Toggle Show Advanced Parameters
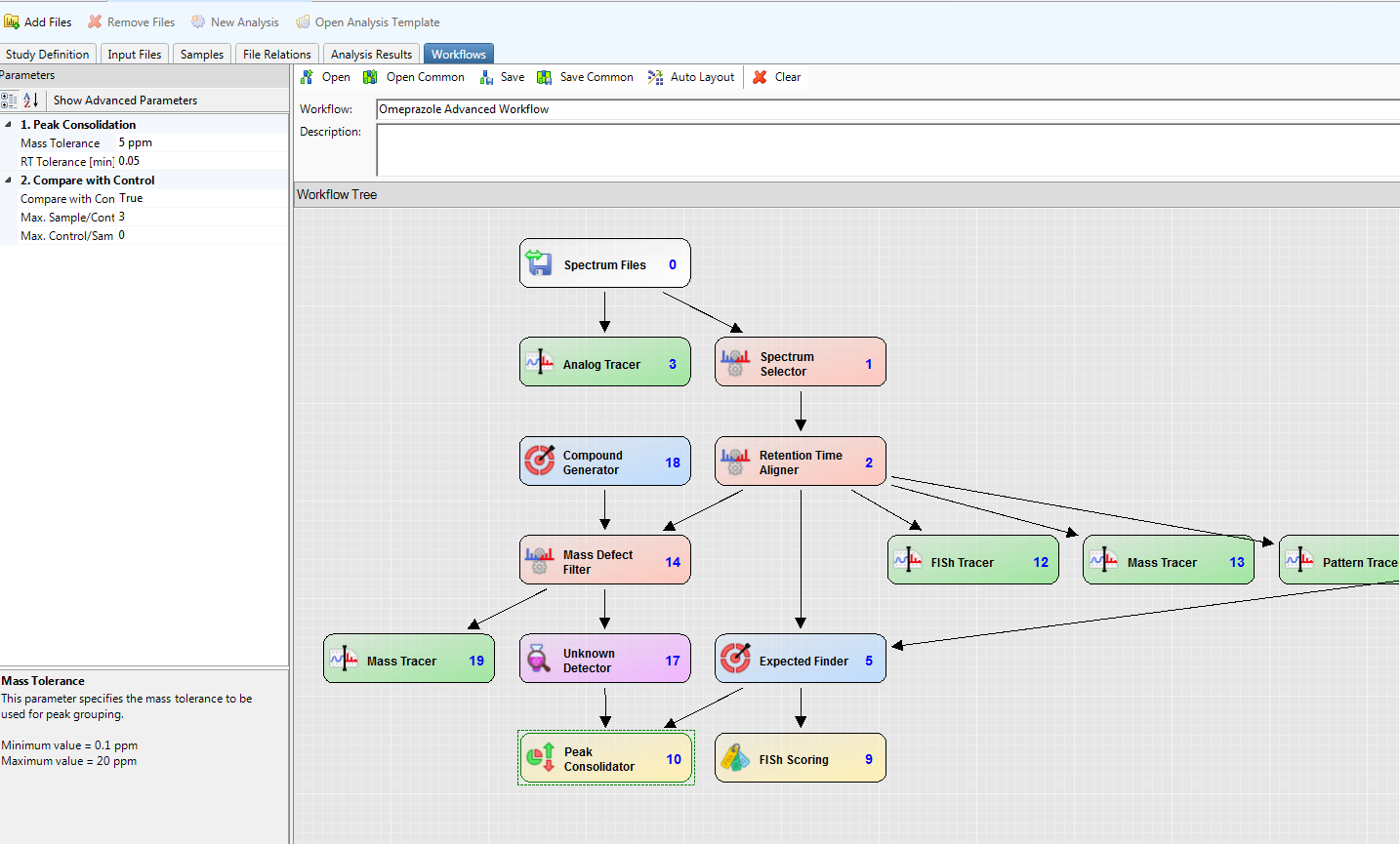Screen dimensions: 1400x844 pos(124,100)
